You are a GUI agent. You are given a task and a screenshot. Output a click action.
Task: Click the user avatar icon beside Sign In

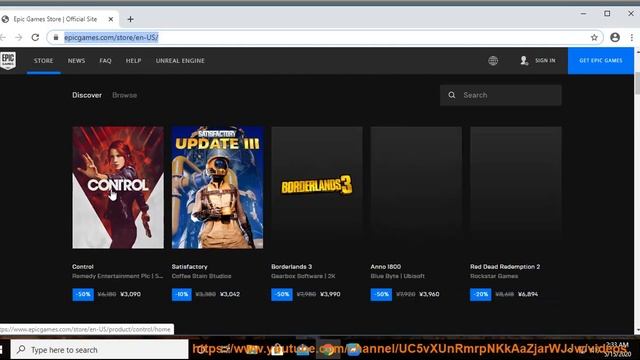coord(524,61)
